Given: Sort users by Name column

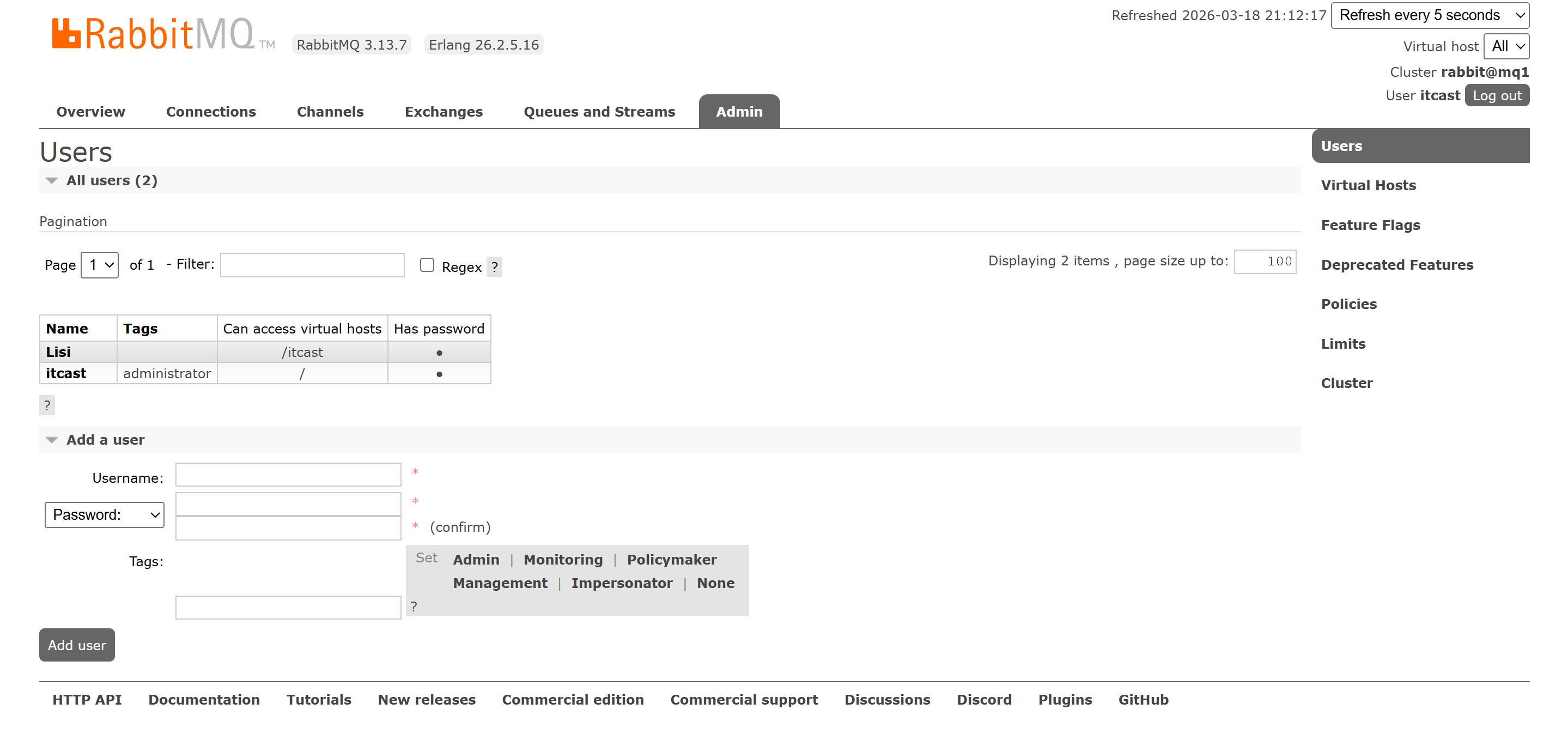Looking at the screenshot, I should [x=67, y=329].
